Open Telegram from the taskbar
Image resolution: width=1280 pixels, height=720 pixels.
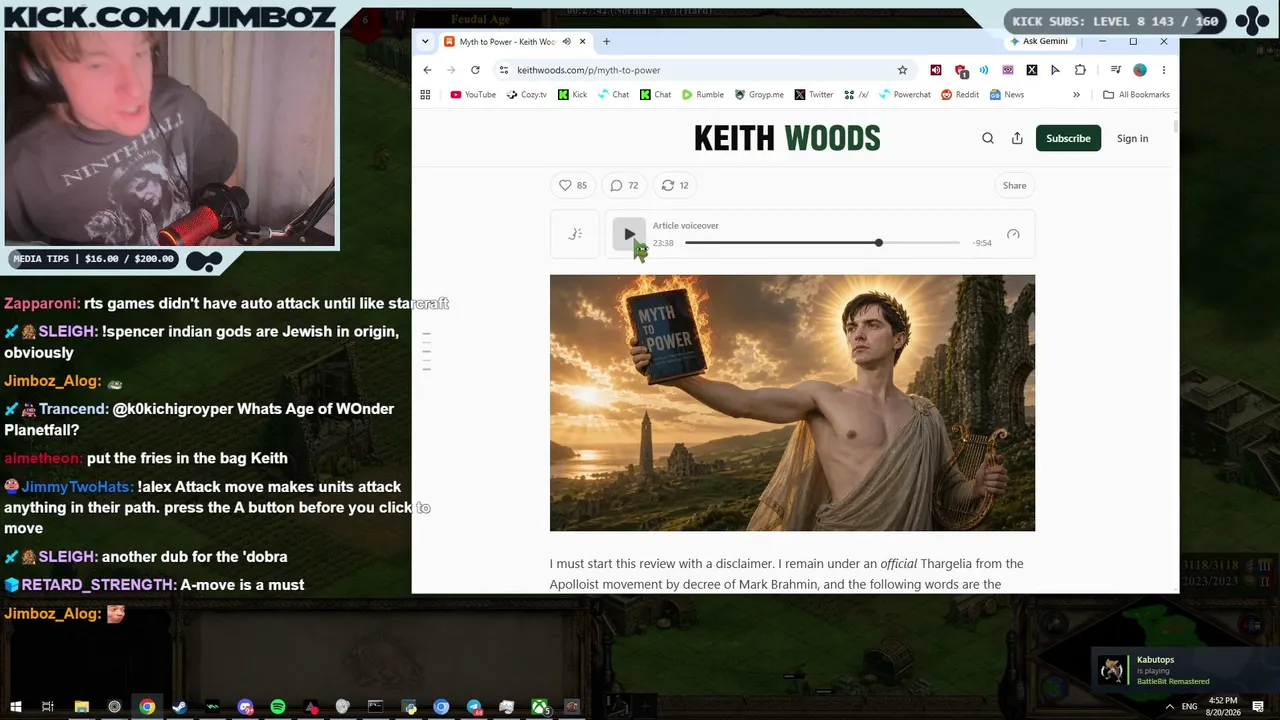click(x=474, y=707)
